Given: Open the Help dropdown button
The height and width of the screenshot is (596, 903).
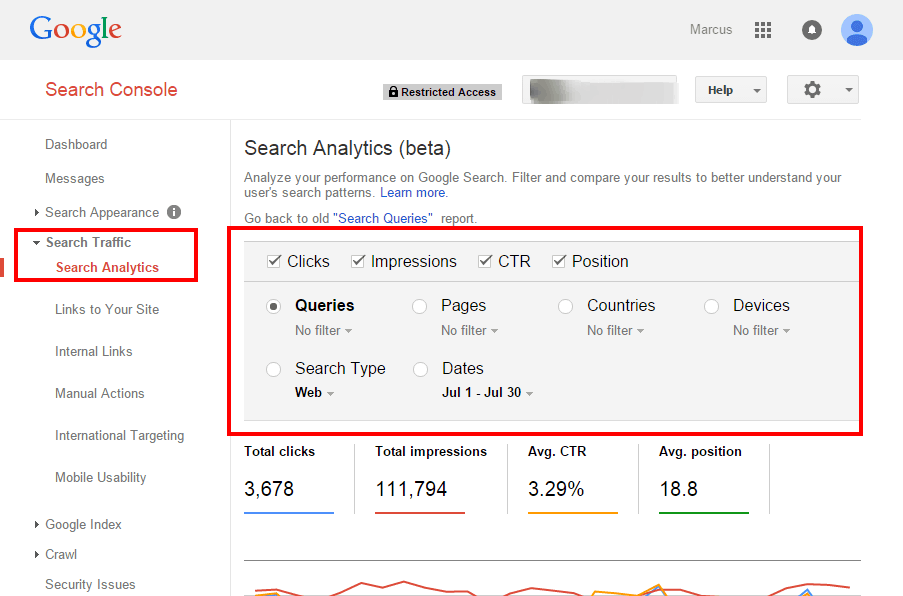Looking at the screenshot, I should tap(730, 90).
